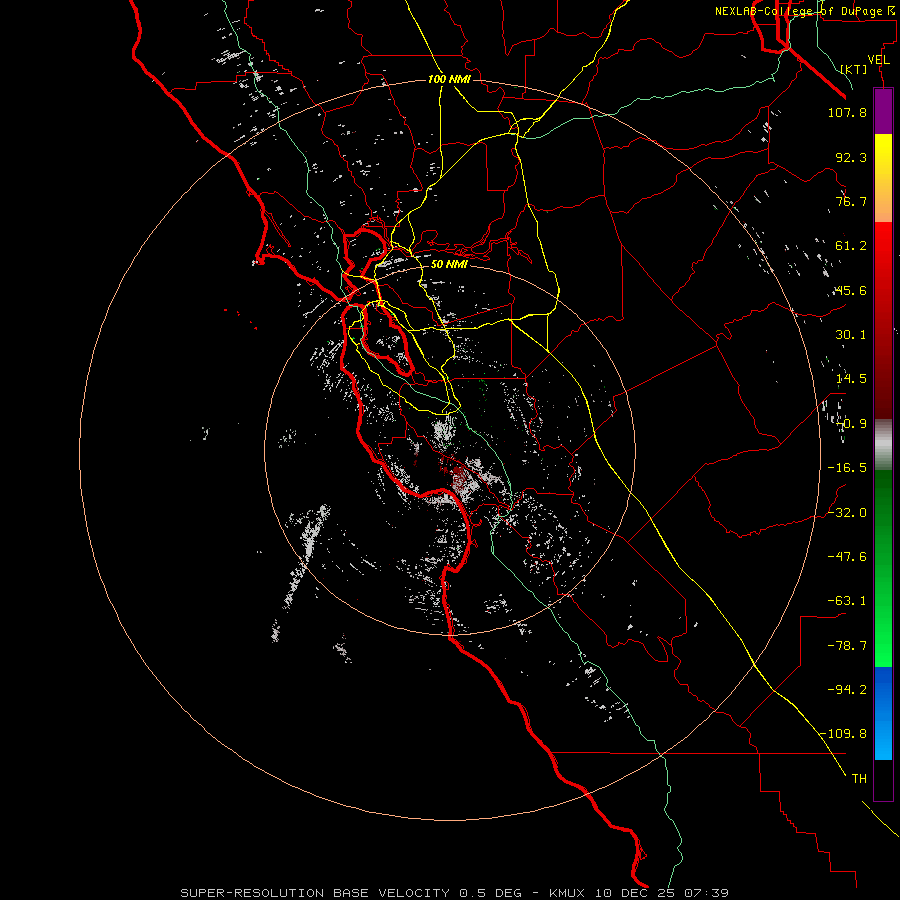Click the 107.8 velocity scale value

click(847, 112)
